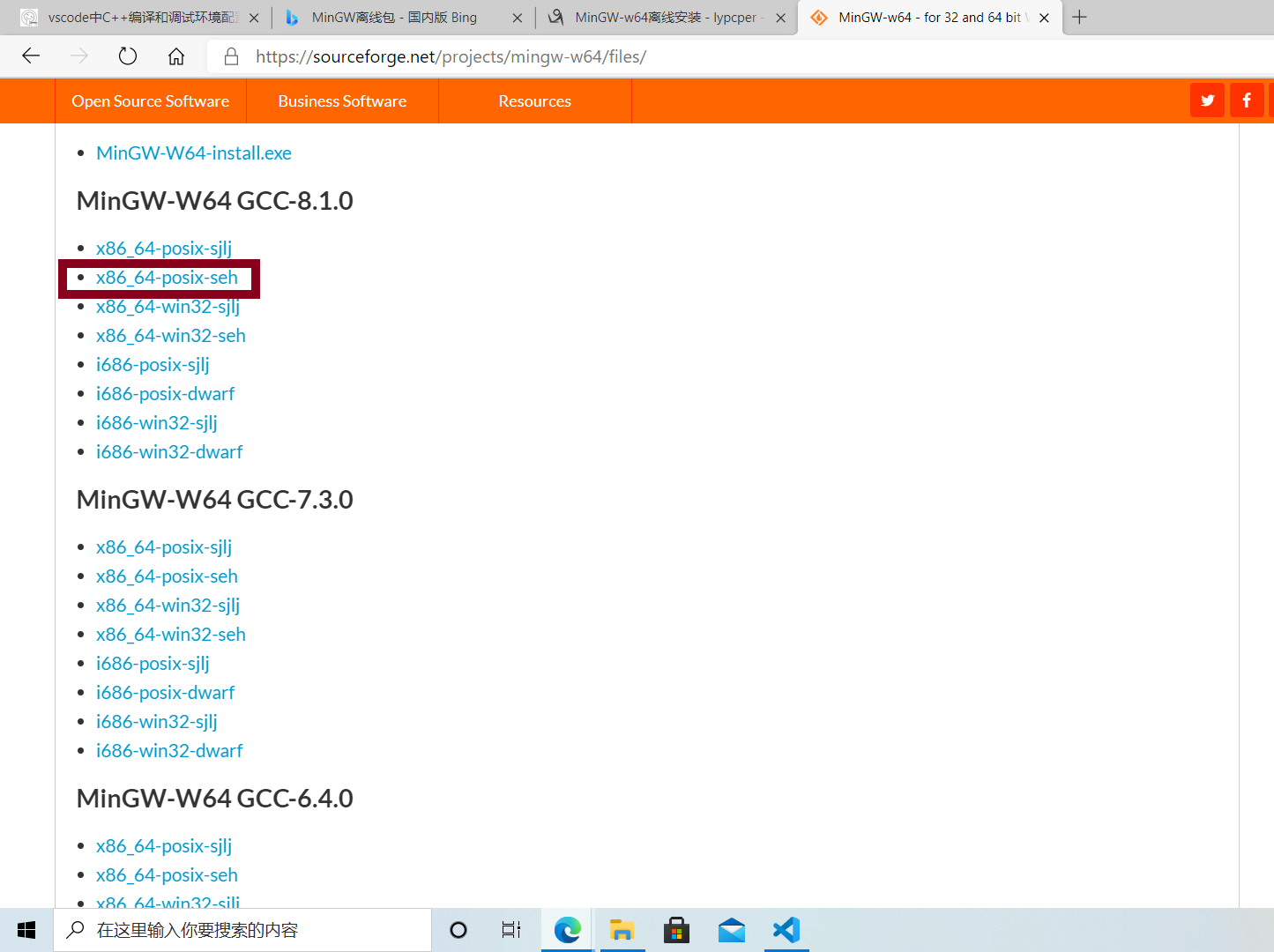This screenshot has width=1274, height=952.
Task: Open GCC-7.3.0 i686-win32-sjlj link
Action: (x=157, y=721)
